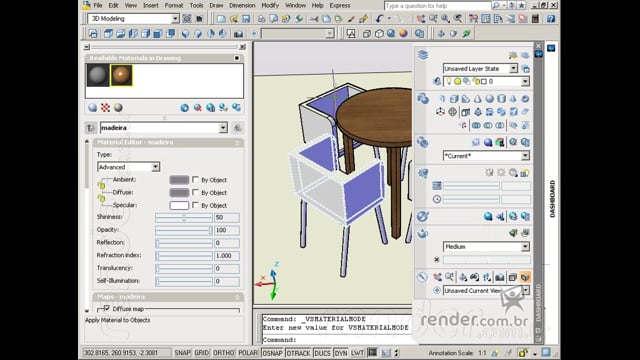Toggle OTRACK button in status bar
The width and height of the screenshot is (640, 360).
tap(298, 353)
